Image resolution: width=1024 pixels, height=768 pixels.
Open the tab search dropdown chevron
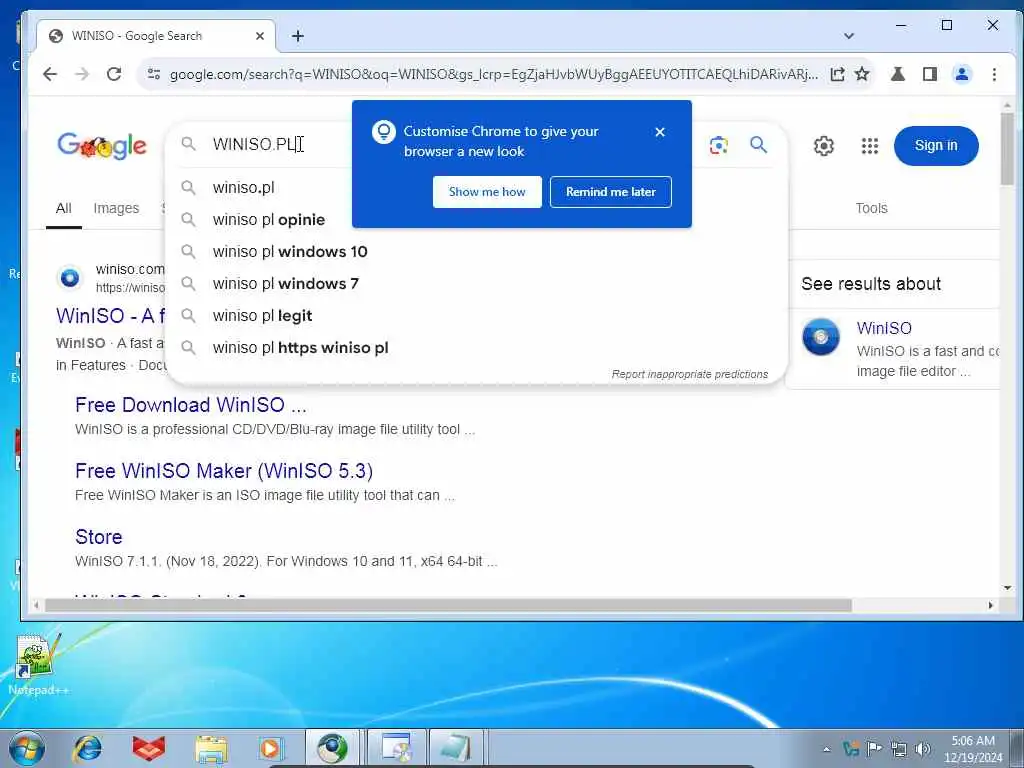(x=848, y=36)
